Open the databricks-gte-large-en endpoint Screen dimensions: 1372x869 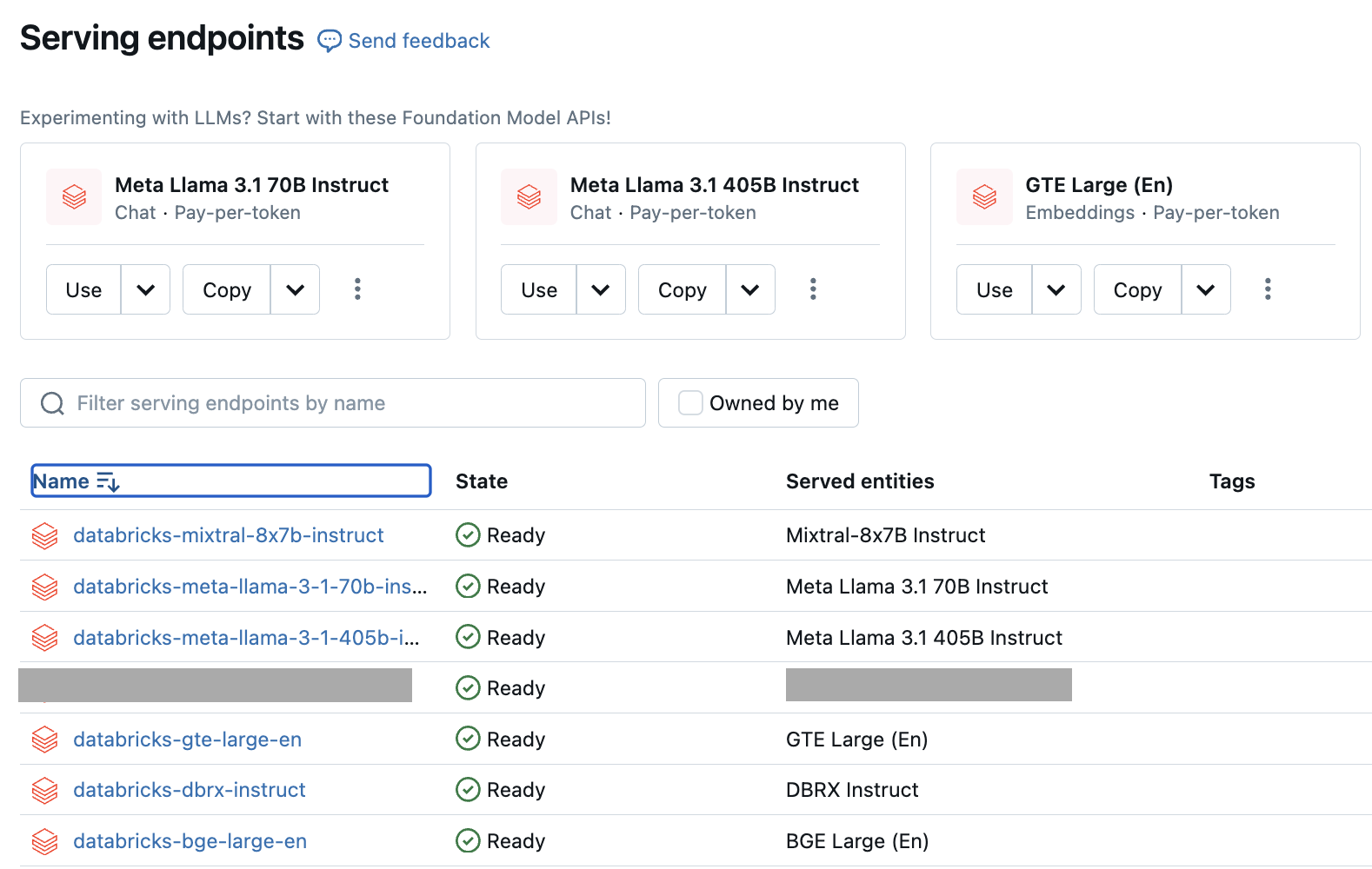pyautogui.click(x=188, y=740)
